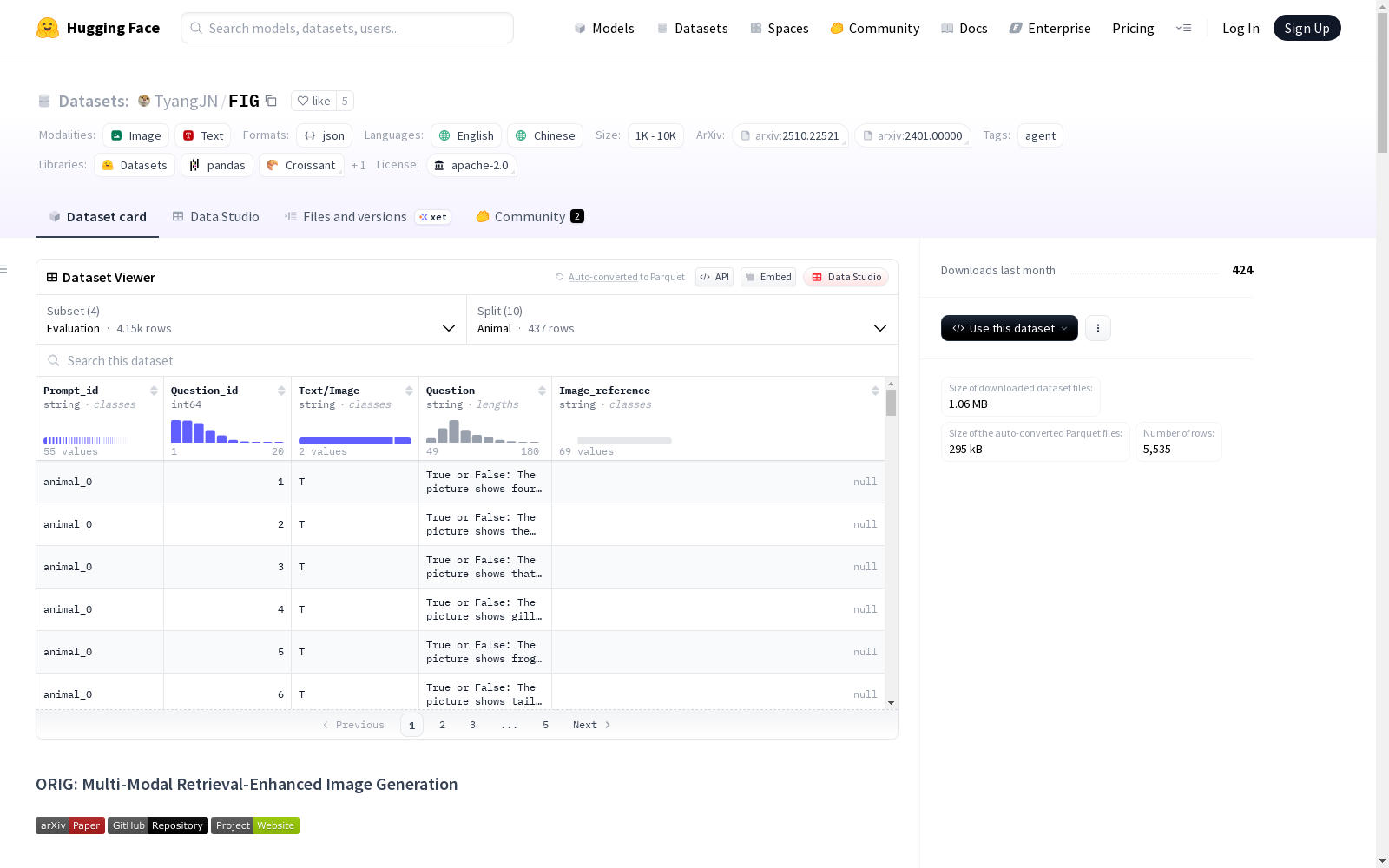This screenshot has height=868, width=1389.
Task: Click the apache-2.0 license tag
Action: click(x=471, y=165)
